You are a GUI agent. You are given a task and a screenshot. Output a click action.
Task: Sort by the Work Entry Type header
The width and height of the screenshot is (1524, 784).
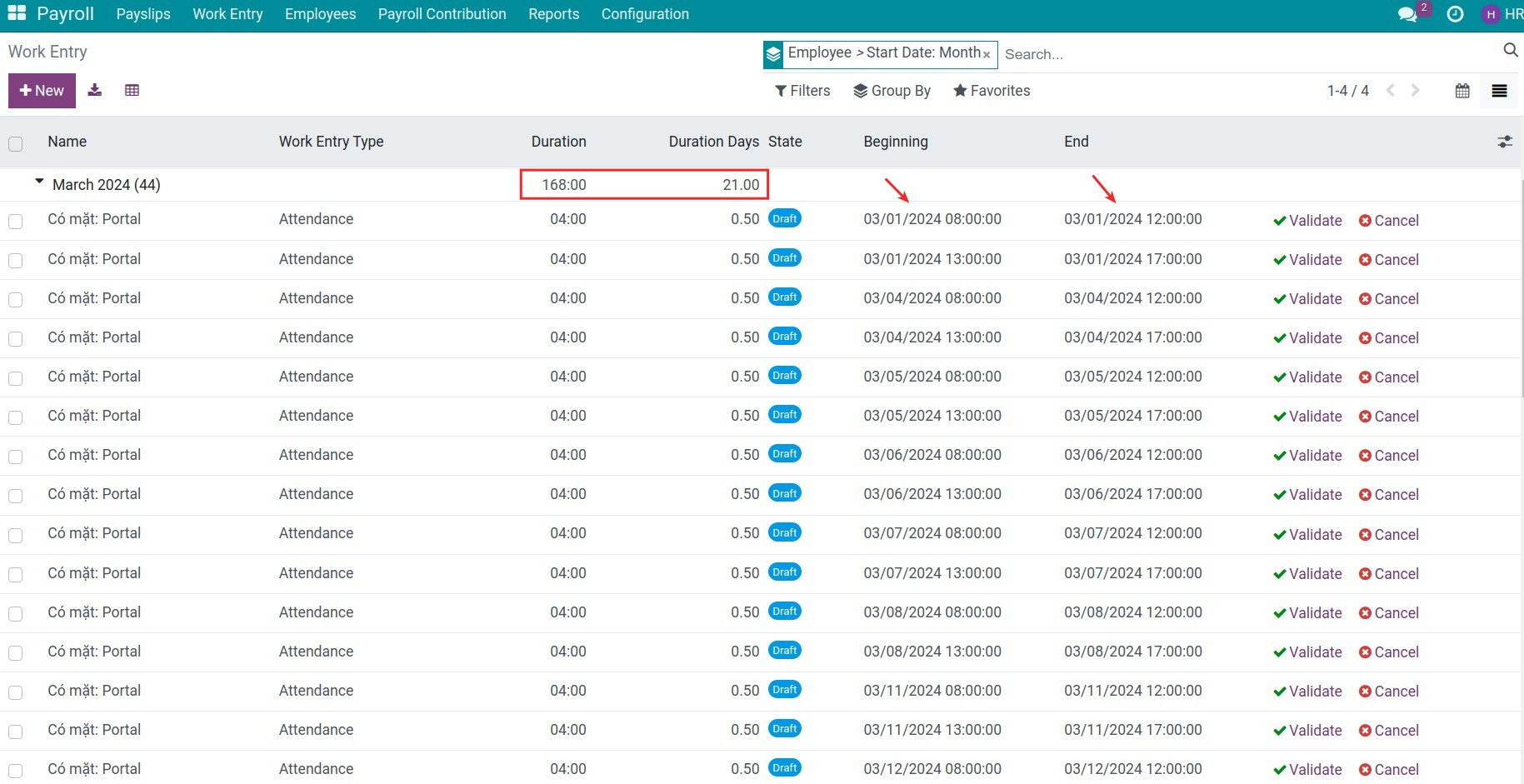(331, 142)
